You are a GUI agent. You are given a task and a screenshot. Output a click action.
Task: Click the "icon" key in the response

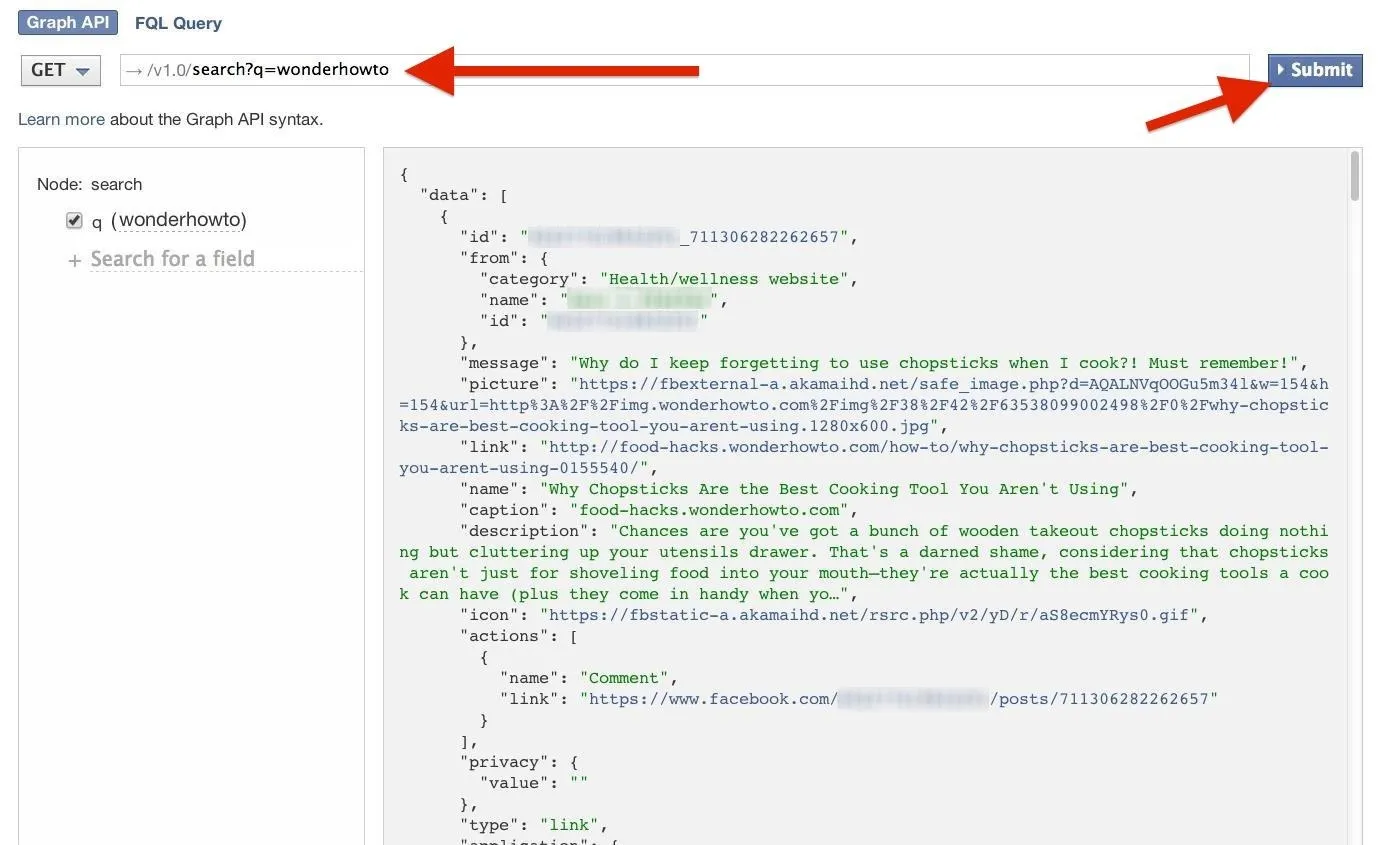489,615
